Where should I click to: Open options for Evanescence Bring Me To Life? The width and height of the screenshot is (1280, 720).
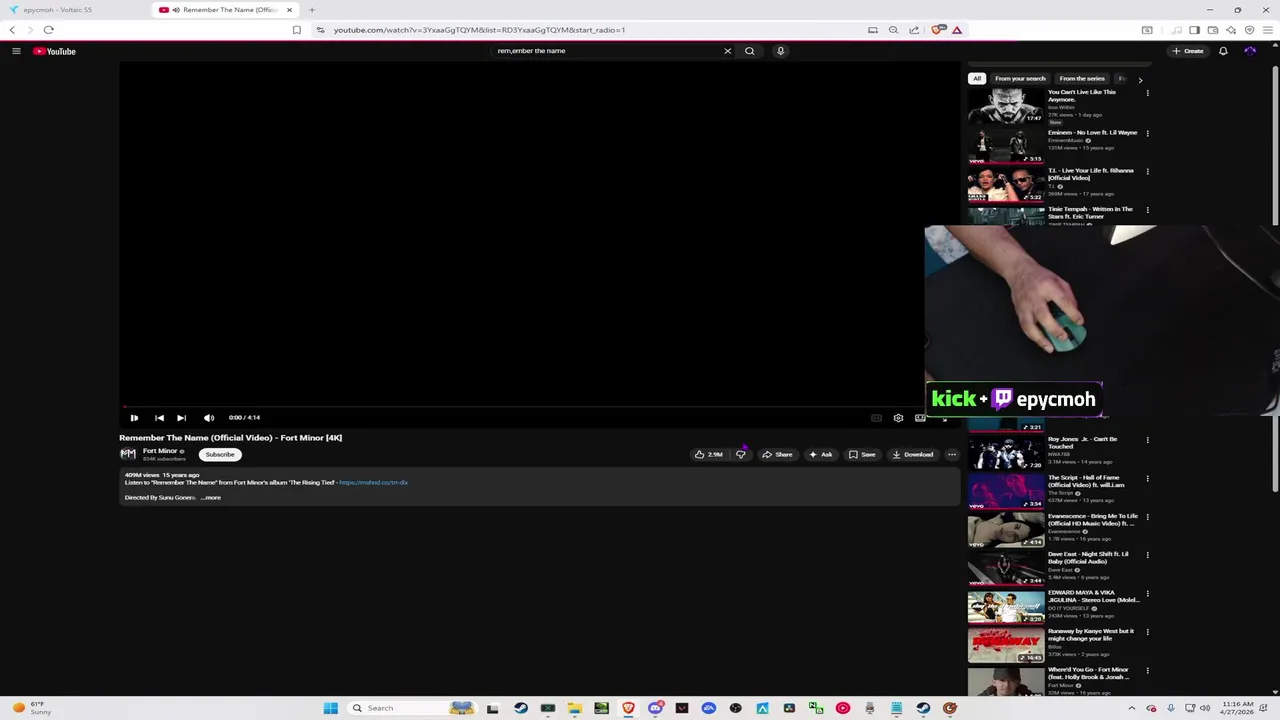point(1147,517)
